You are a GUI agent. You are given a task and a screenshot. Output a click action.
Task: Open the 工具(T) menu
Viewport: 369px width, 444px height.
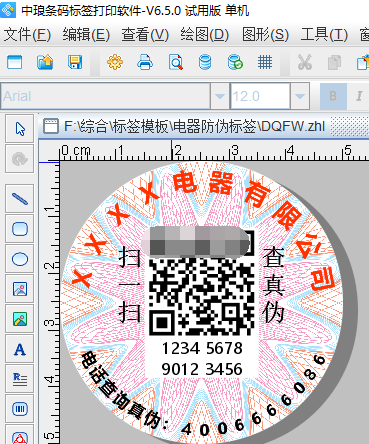(x=324, y=35)
